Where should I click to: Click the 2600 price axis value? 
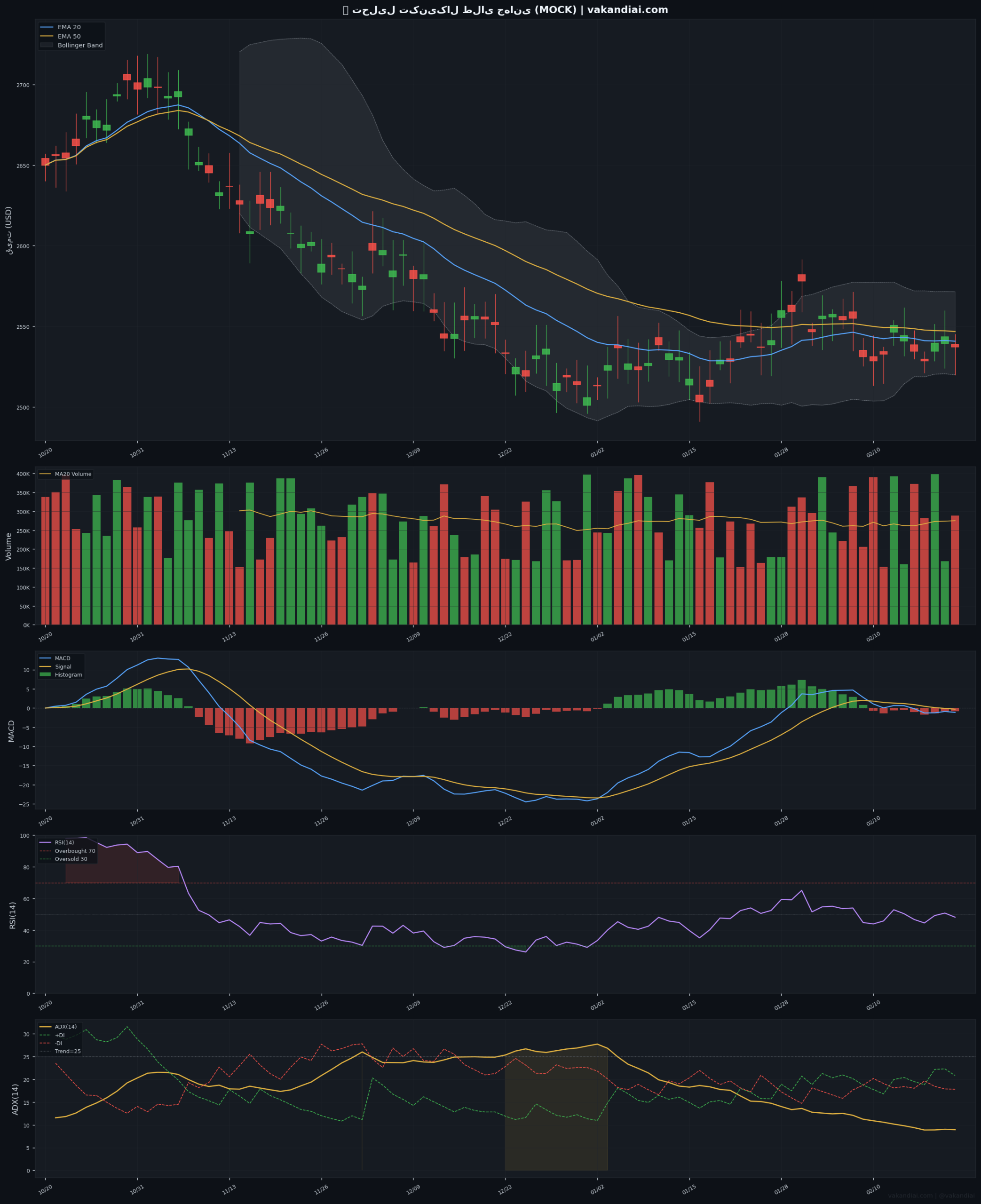23,246
